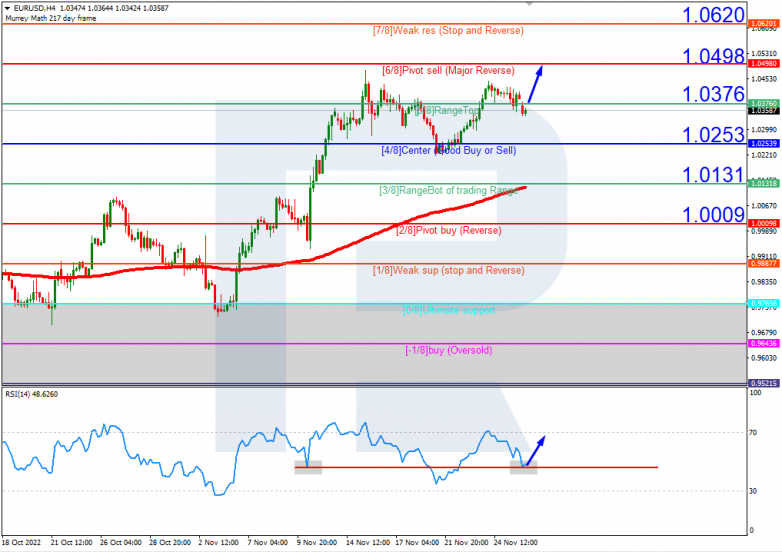Select the magenta 0.96436 price tag
782x552 pixels.
[x=764, y=343]
